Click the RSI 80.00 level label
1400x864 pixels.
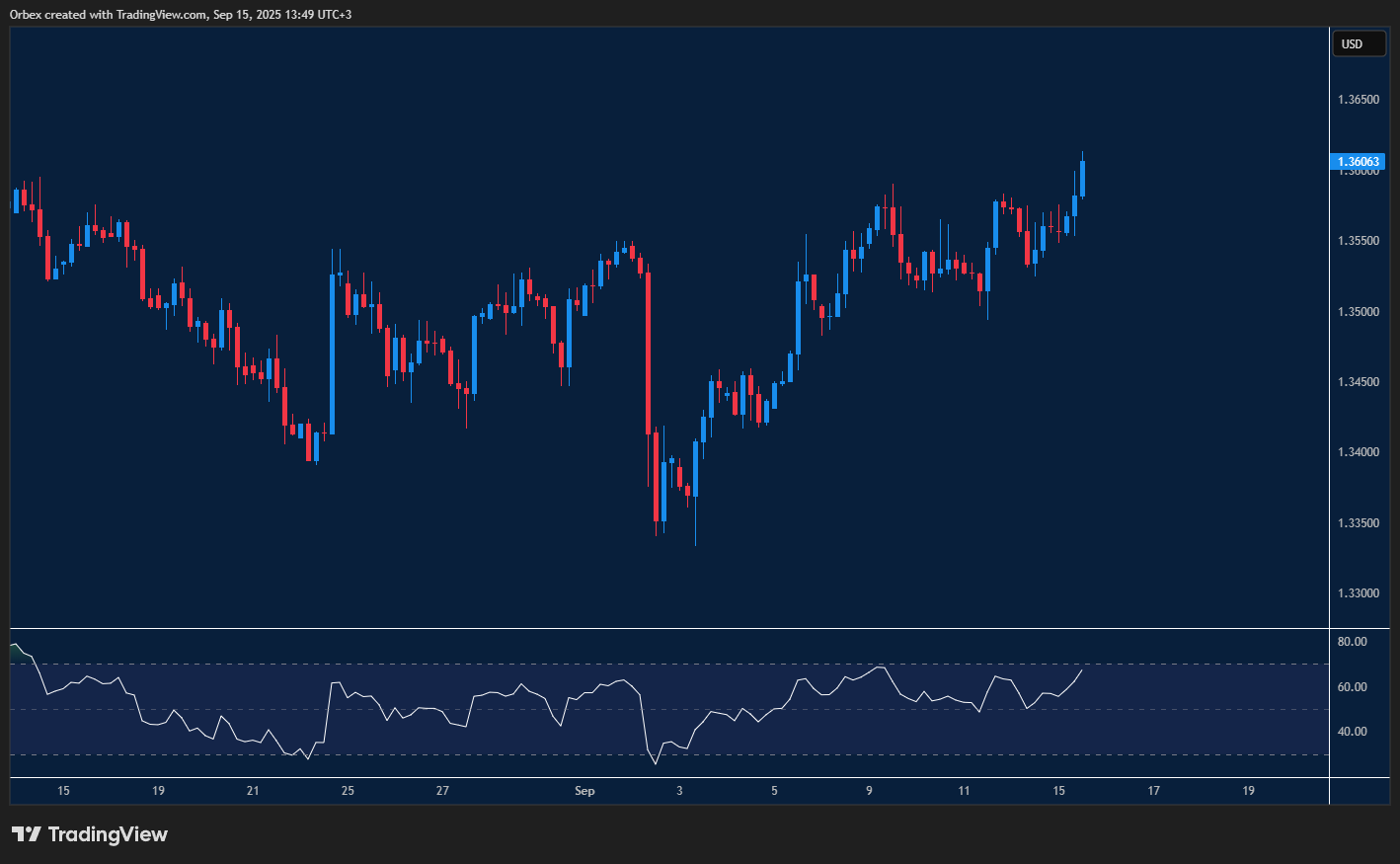click(x=1354, y=641)
